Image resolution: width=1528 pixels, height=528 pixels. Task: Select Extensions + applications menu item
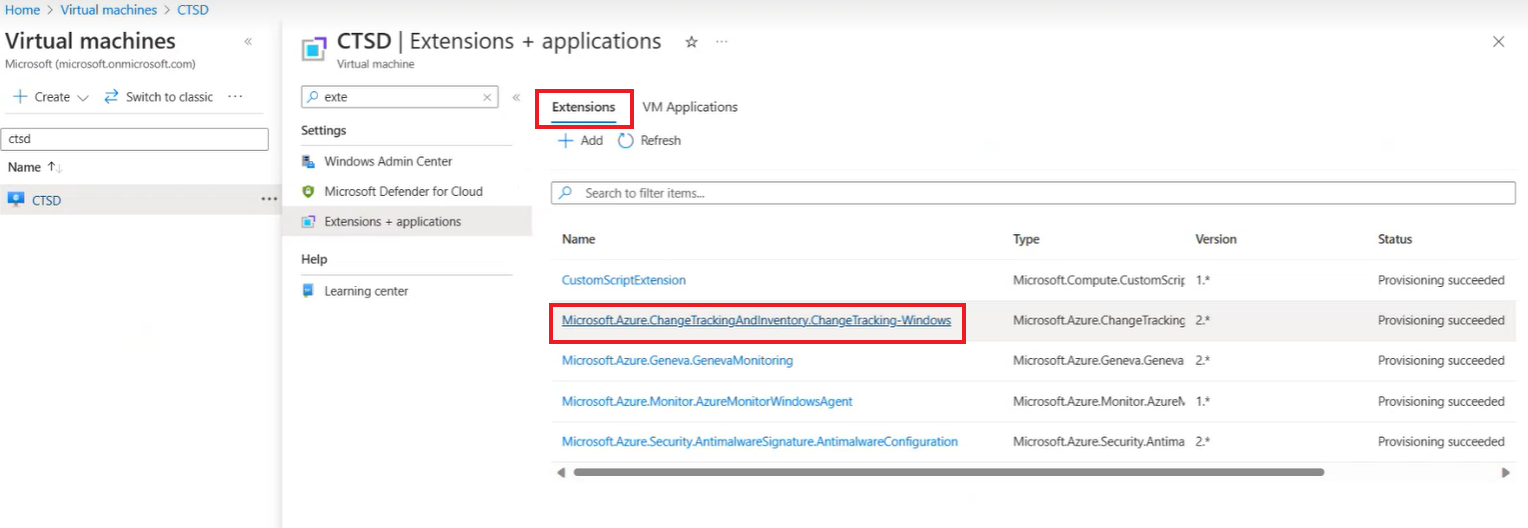coord(407,221)
